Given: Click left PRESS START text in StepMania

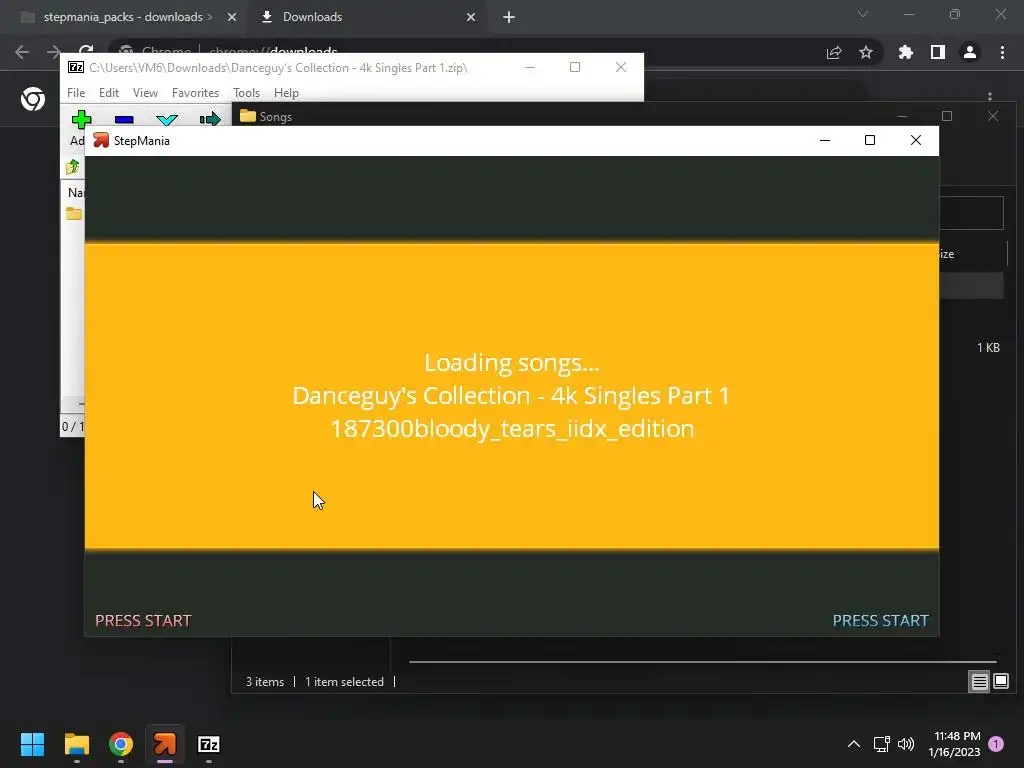Looking at the screenshot, I should (x=143, y=620).
